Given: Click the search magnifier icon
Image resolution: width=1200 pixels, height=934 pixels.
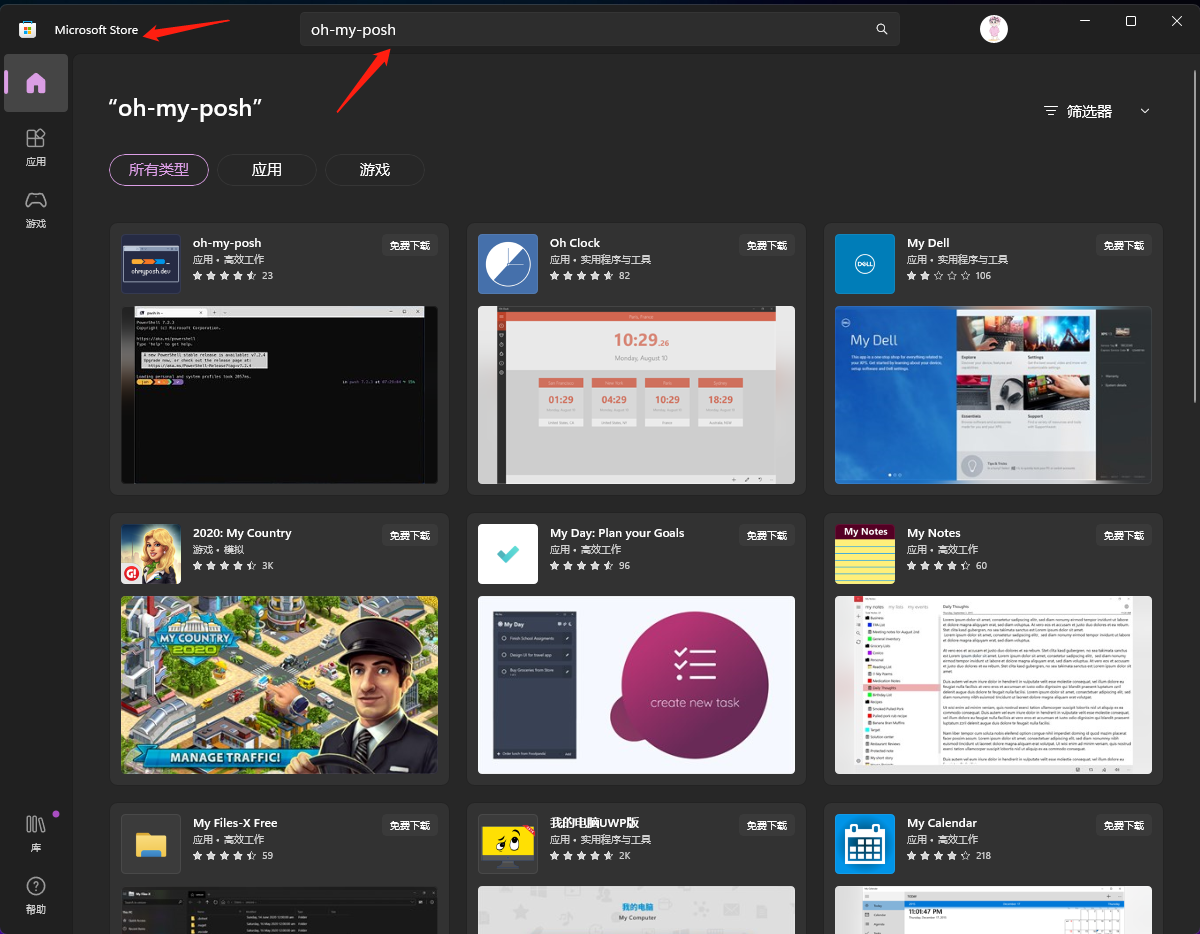Looking at the screenshot, I should click(x=881, y=29).
